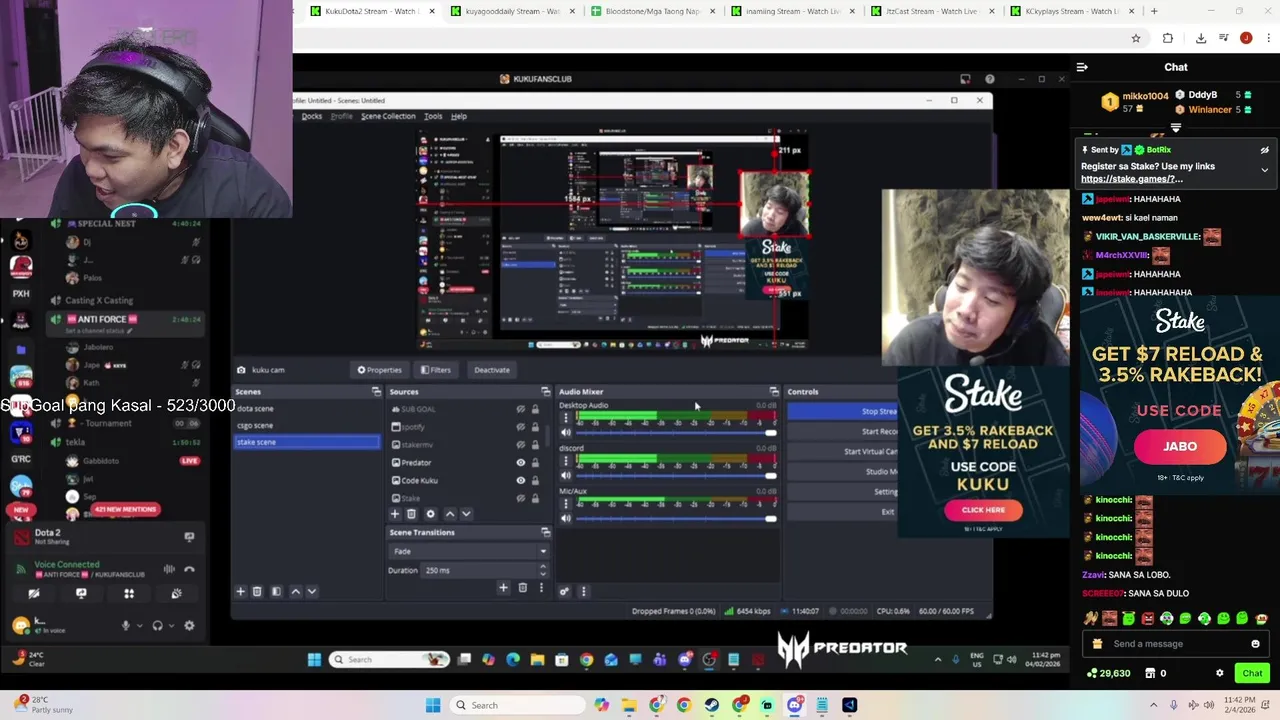
Task: Open Discord noise suppression icon
Action: click(169, 569)
